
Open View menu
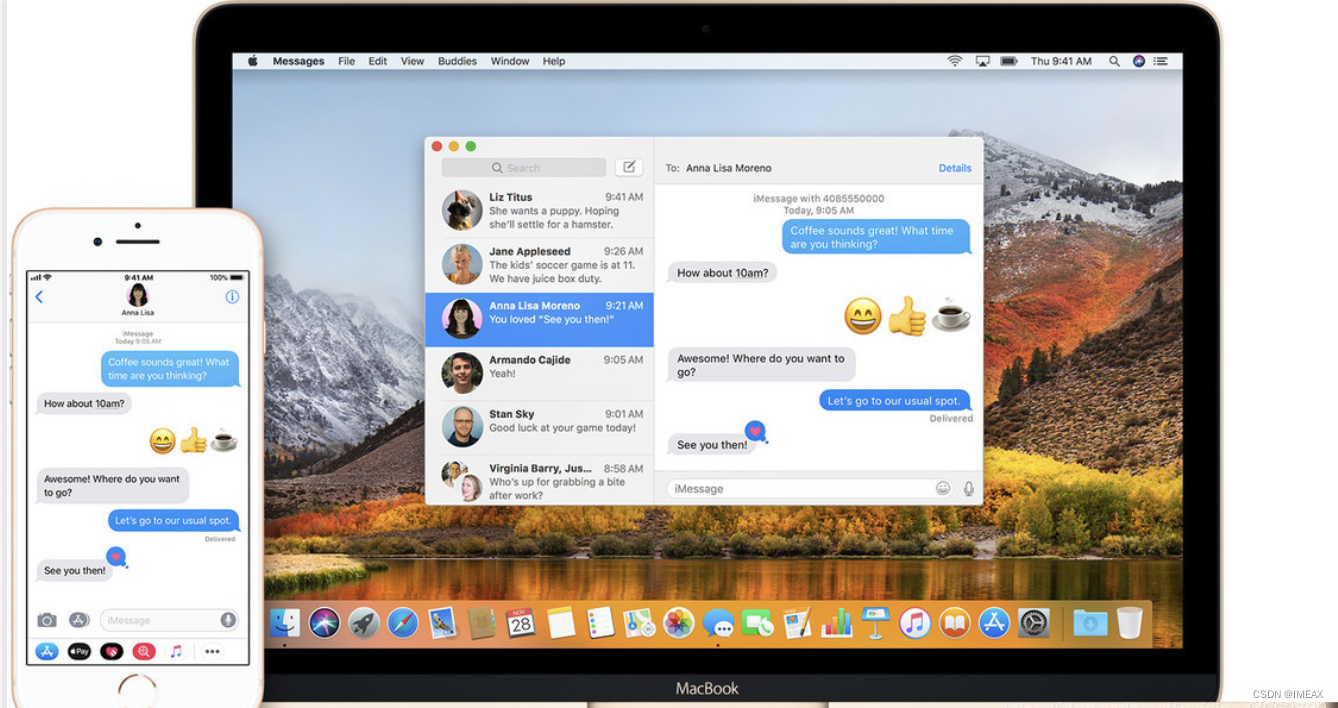[x=412, y=61]
